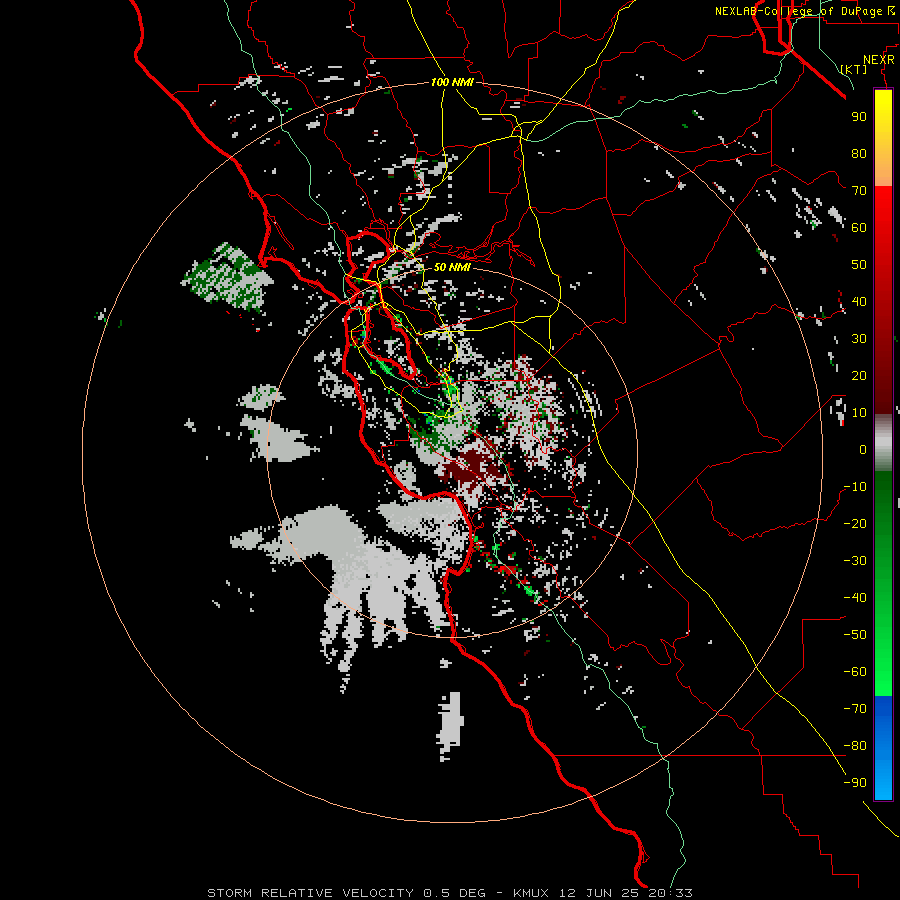The height and width of the screenshot is (900, 900).
Task: Click the 30 value on the velocity scale
Action: click(x=859, y=339)
